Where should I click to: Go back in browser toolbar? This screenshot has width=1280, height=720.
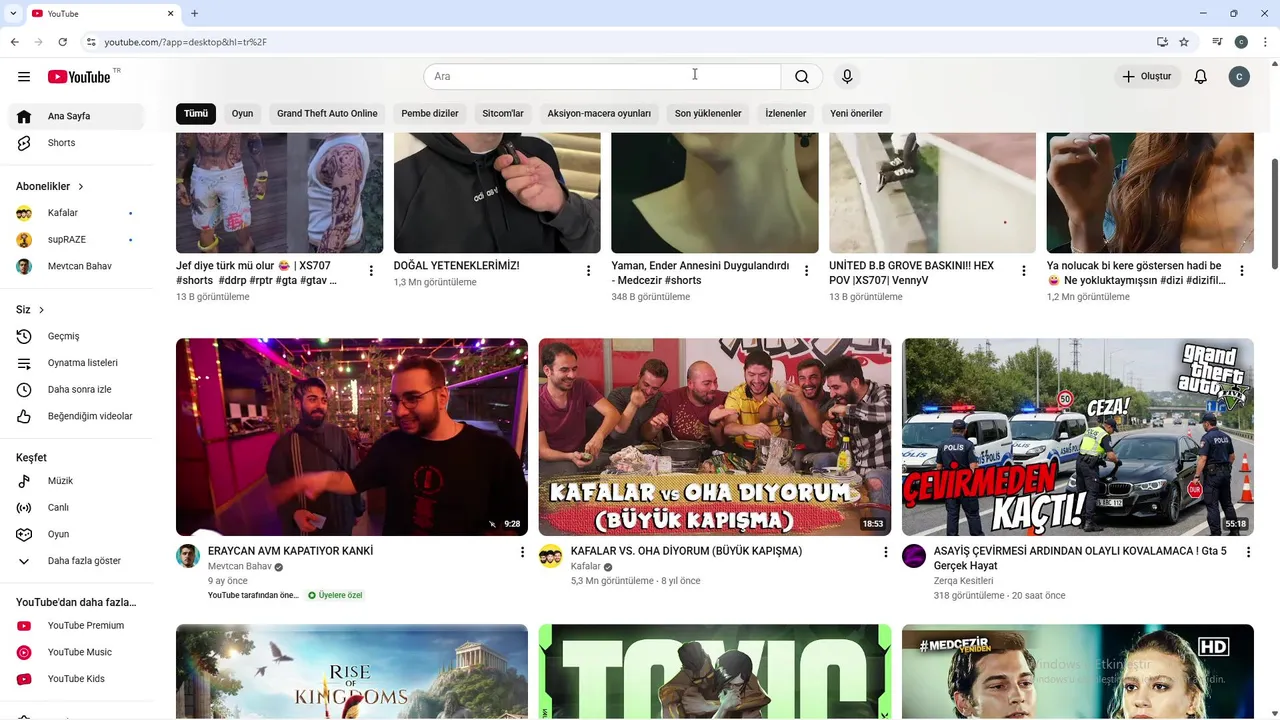[15, 42]
